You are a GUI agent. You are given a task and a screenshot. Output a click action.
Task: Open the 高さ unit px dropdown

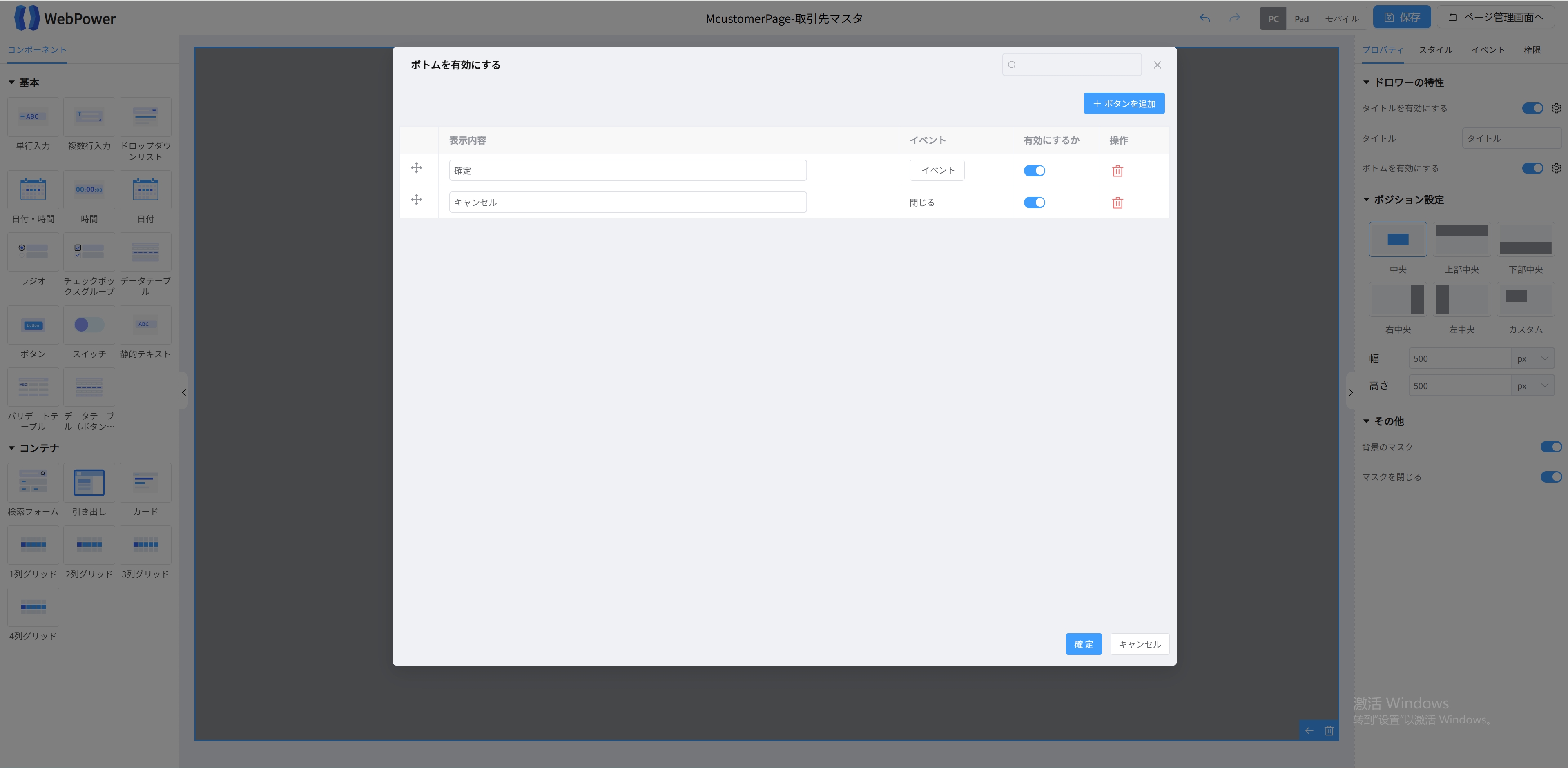tap(1533, 386)
